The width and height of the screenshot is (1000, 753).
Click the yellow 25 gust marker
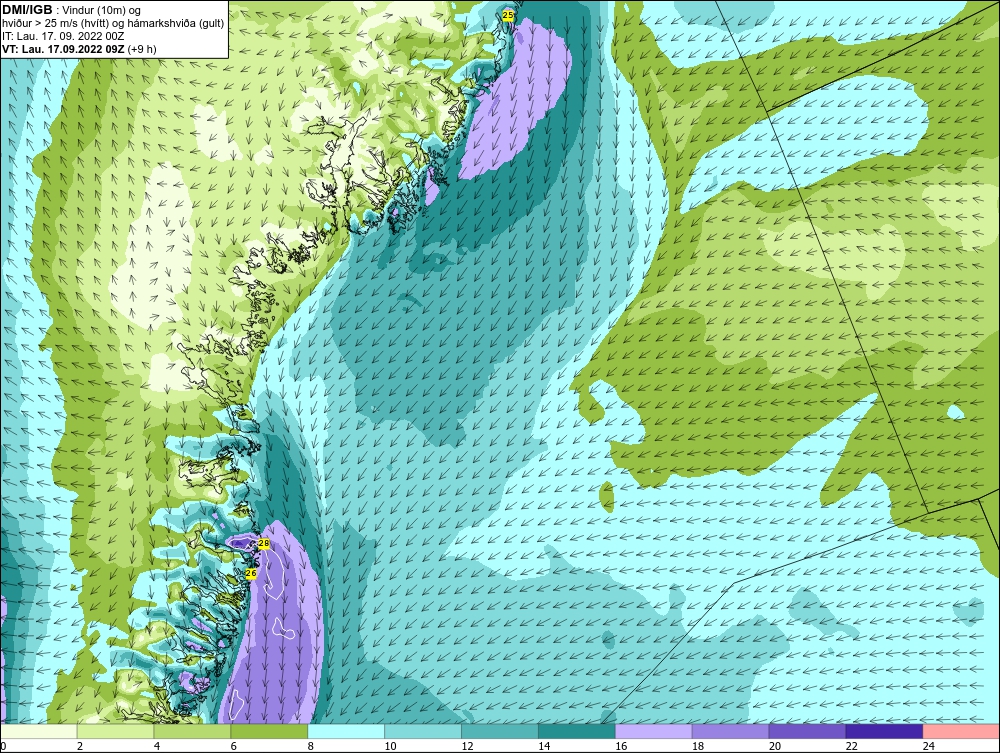(x=508, y=15)
